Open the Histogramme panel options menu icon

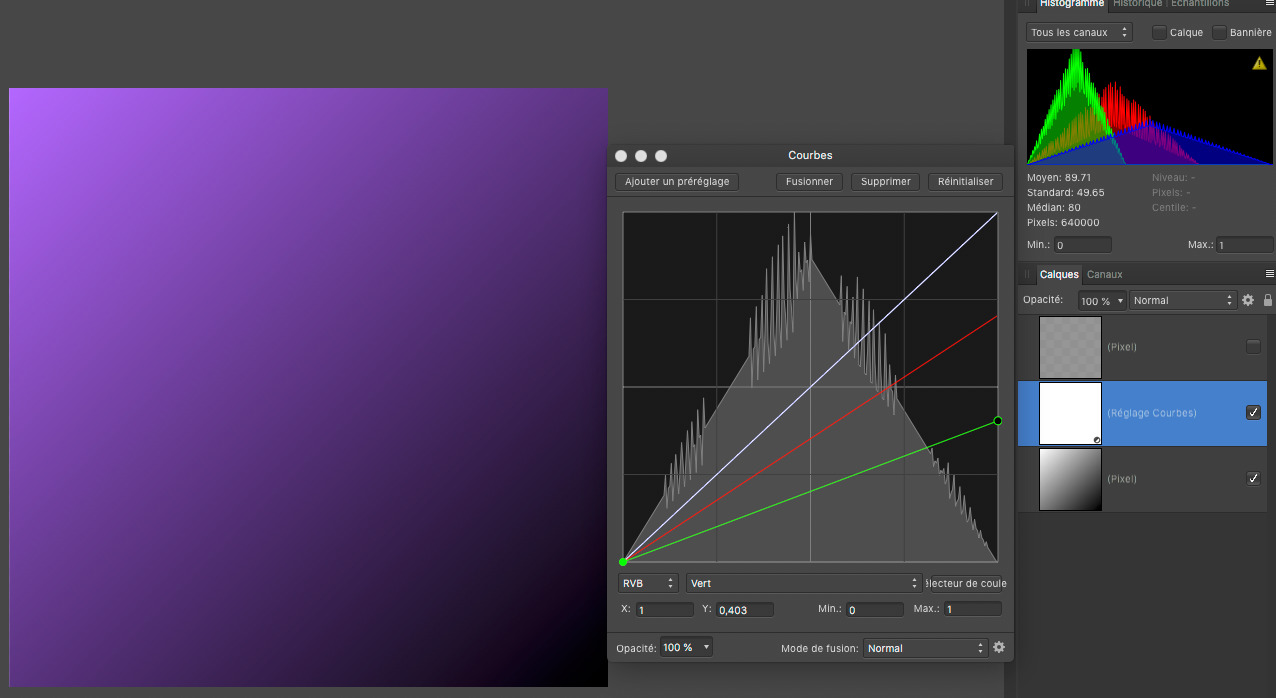[x=1270, y=4]
